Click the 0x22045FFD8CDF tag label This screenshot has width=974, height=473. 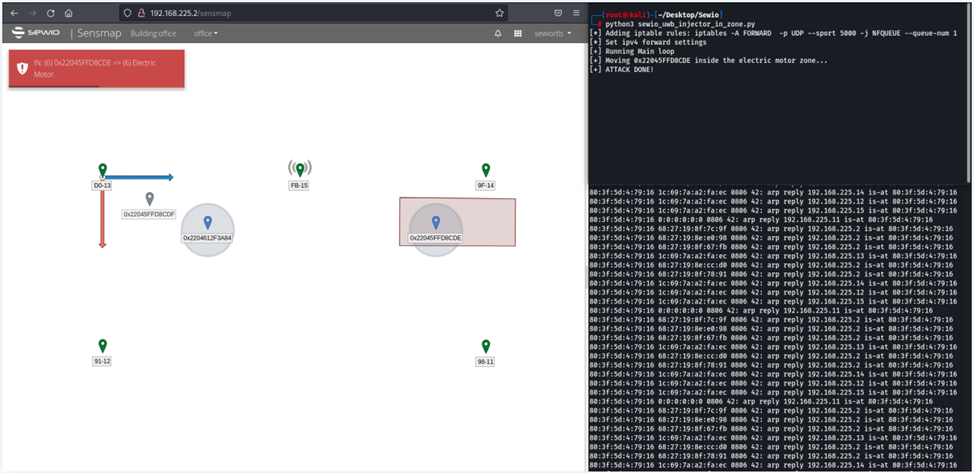149,214
